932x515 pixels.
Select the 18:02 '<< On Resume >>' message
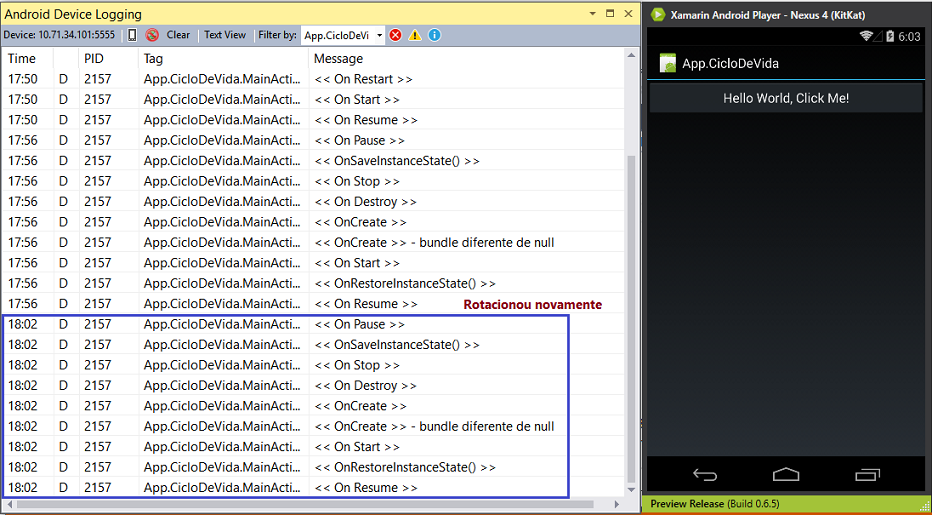tap(366, 488)
